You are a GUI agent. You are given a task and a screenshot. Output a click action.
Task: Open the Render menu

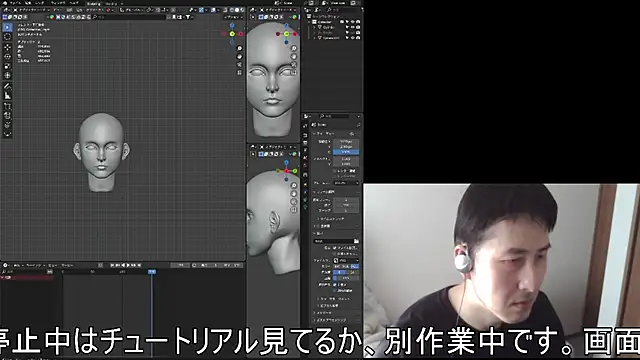click(40, 3)
